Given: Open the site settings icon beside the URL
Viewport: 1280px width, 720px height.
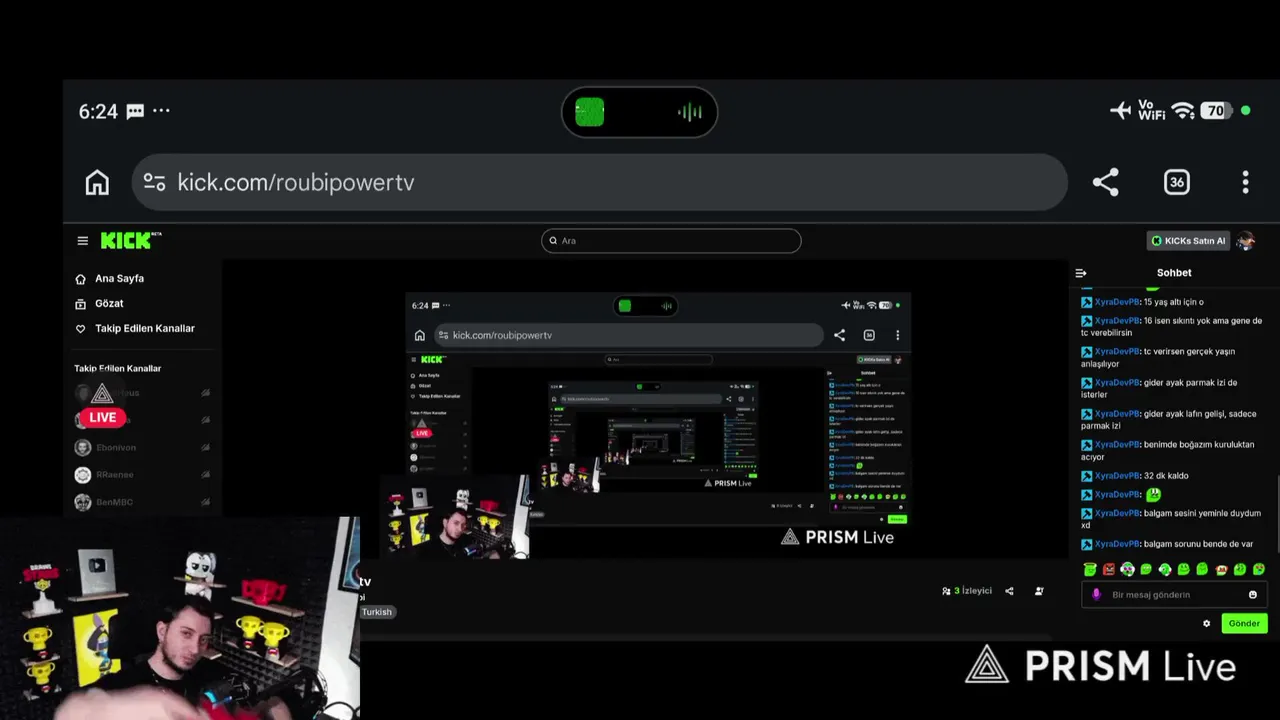Looking at the screenshot, I should pos(154,182).
